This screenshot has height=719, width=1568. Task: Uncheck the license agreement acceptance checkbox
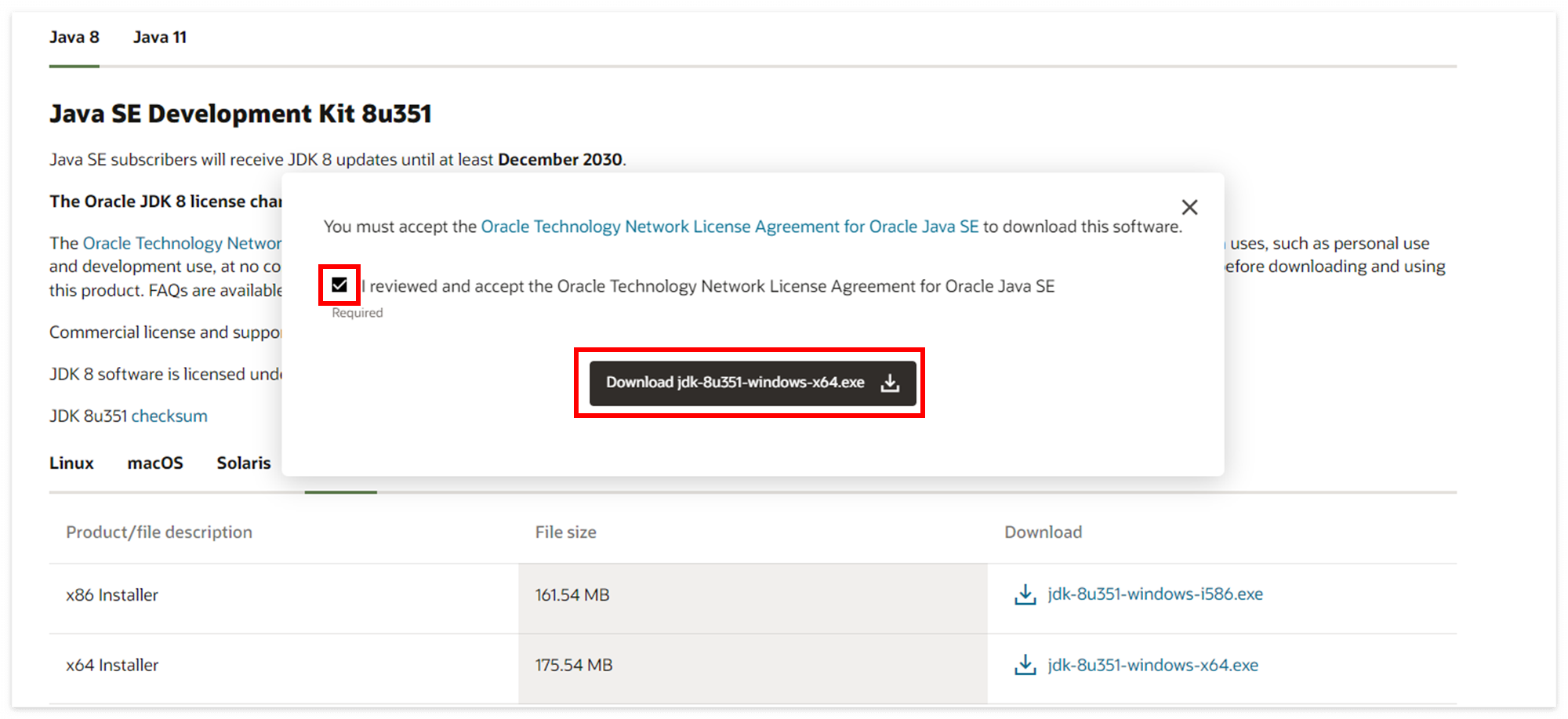(x=339, y=285)
